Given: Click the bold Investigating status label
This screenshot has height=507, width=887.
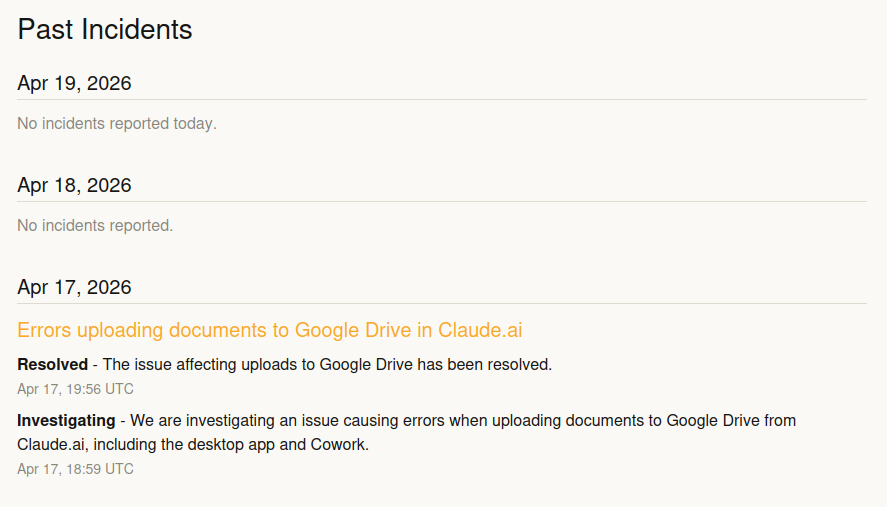Looking at the screenshot, I should click(x=66, y=420).
